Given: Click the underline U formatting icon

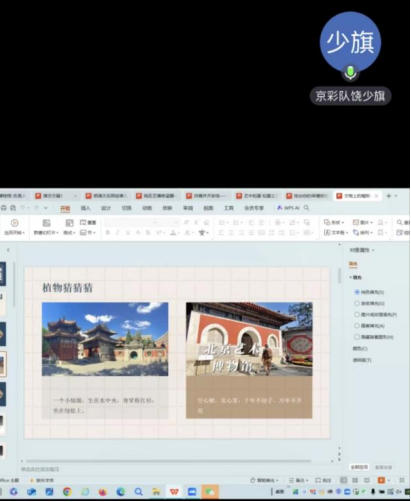Looking at the screenshot, I should (128, 233).
